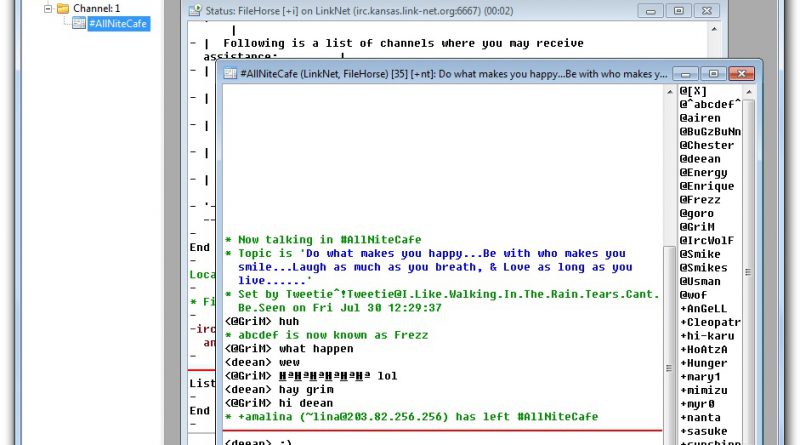Collapse the Channel: 1 tree node

(47, 8)
